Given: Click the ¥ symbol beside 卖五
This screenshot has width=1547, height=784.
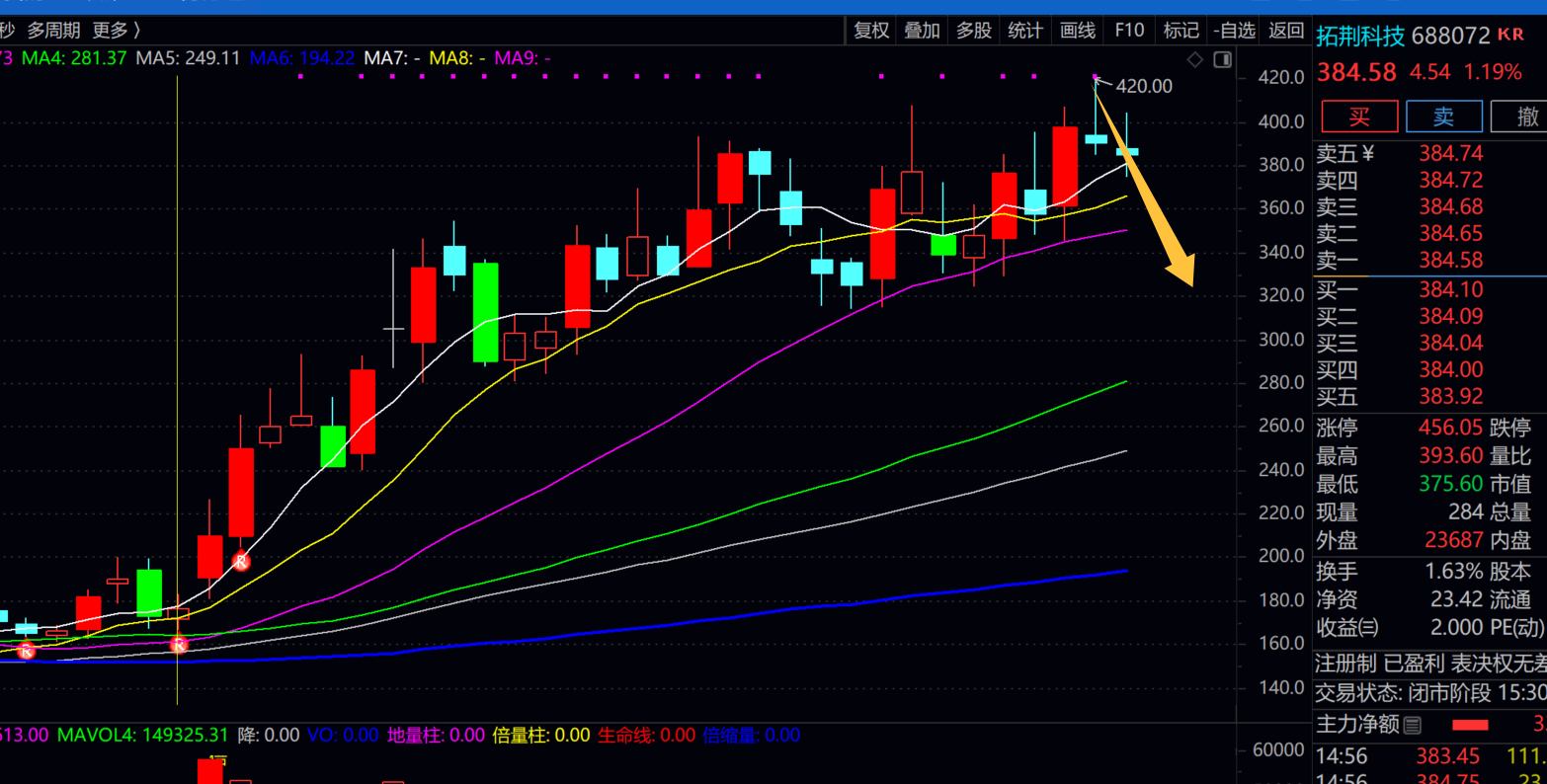Looking at the screenshot, I should [1368, 153].
